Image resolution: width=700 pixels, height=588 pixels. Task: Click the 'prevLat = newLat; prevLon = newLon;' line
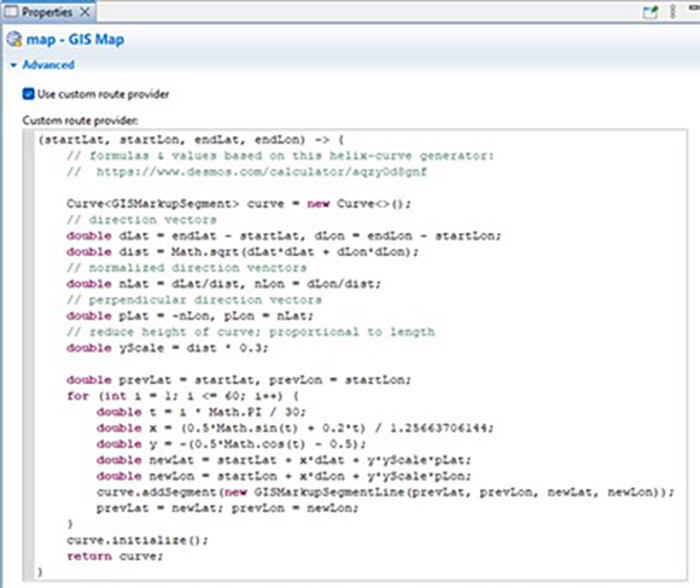tap(227, 509)
